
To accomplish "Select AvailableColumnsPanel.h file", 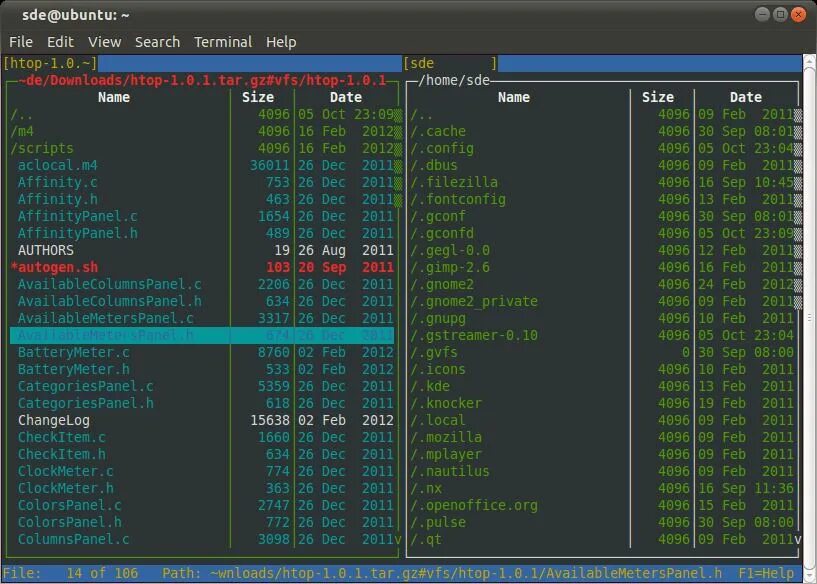I will coord(202,302).
